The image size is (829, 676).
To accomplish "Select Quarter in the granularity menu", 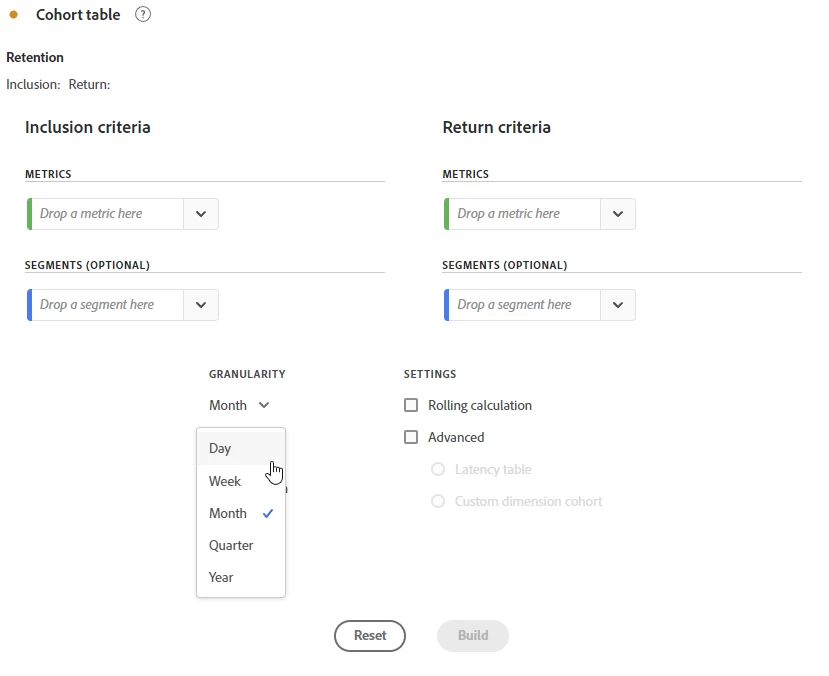I will (231, 545).
